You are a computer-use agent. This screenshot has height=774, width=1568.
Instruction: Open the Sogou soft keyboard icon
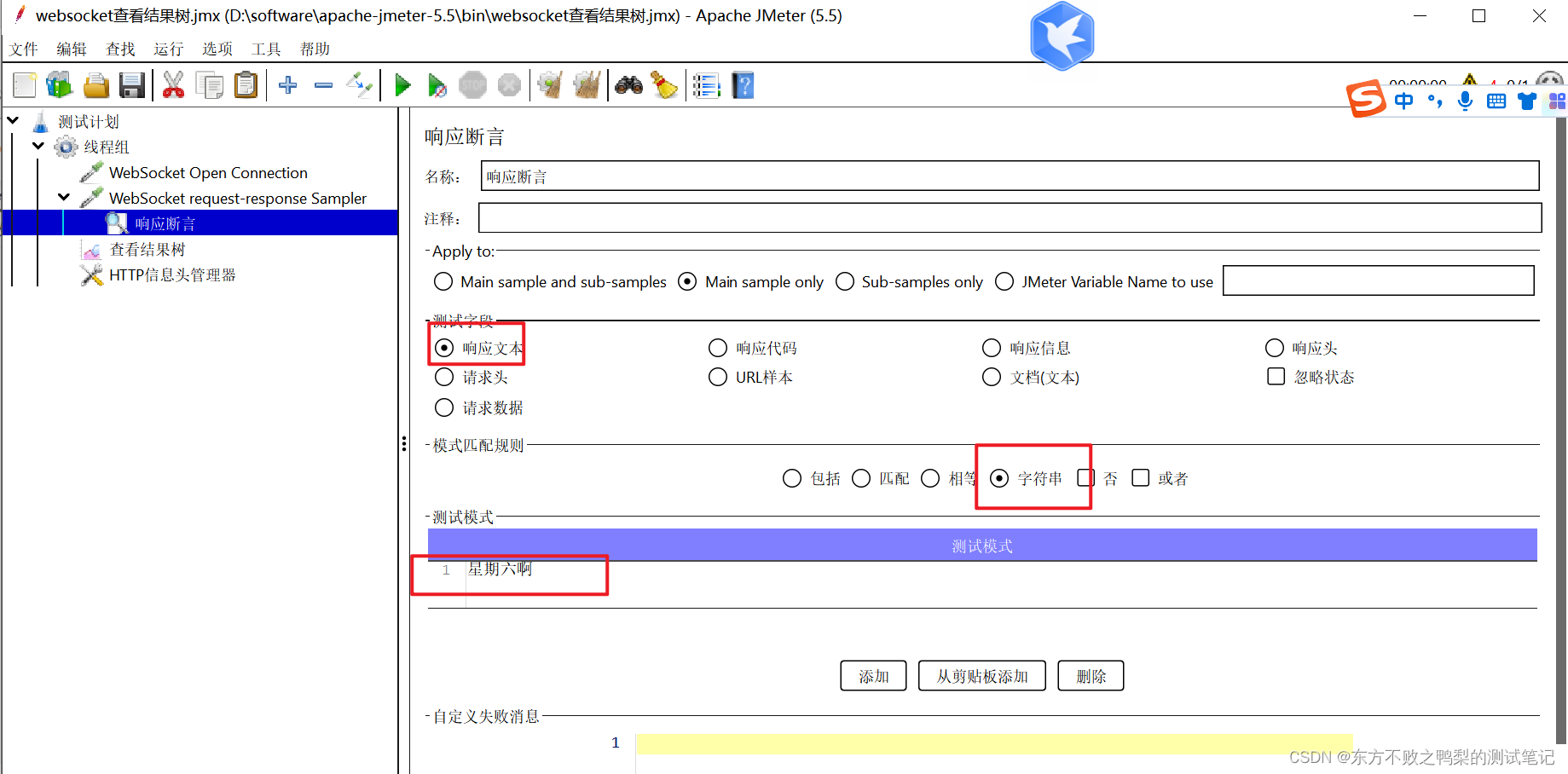click(x=1496, y=101)
